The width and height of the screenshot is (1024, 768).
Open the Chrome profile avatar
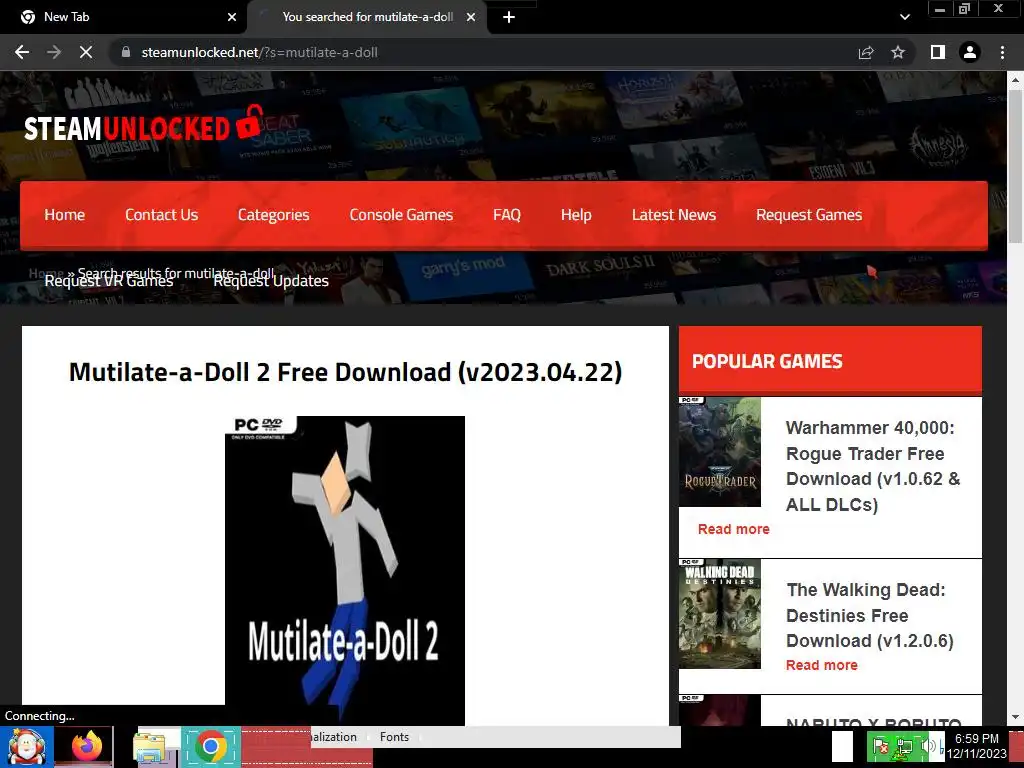pos(970,52)
